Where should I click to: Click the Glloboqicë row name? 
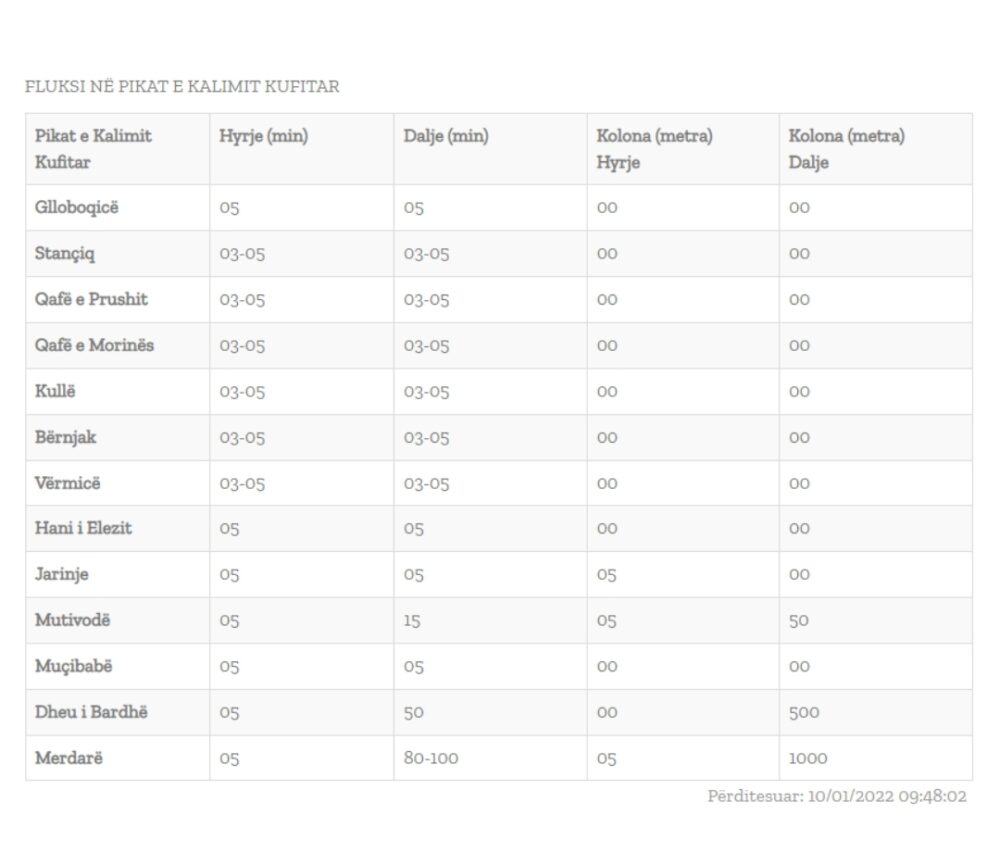pos(77,207)
